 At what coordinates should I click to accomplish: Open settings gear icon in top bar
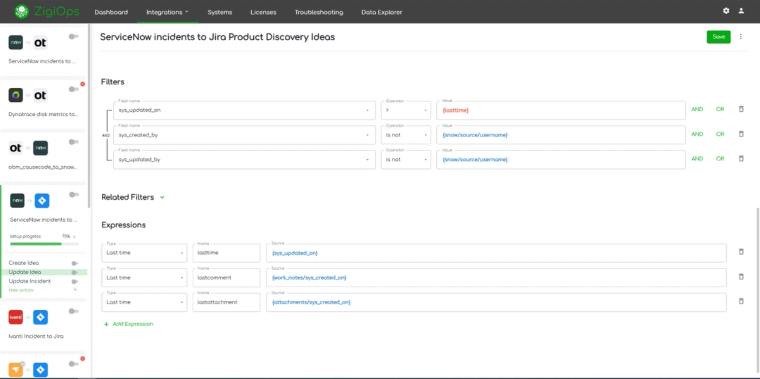point(726,11)
